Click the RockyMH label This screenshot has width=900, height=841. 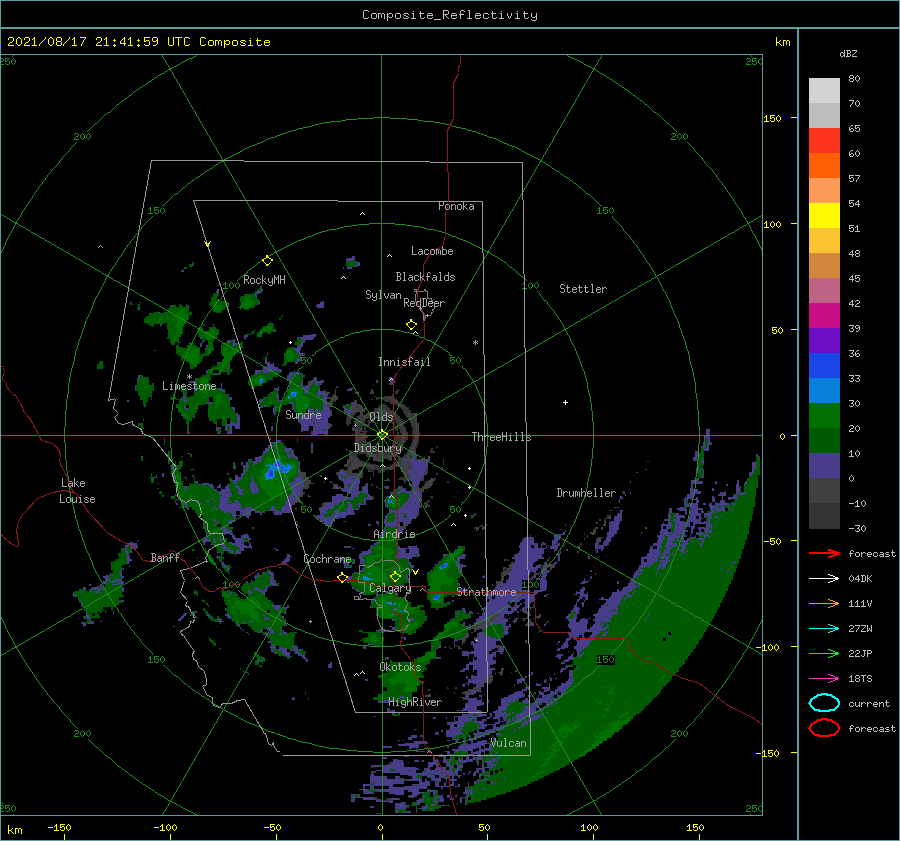264,280
